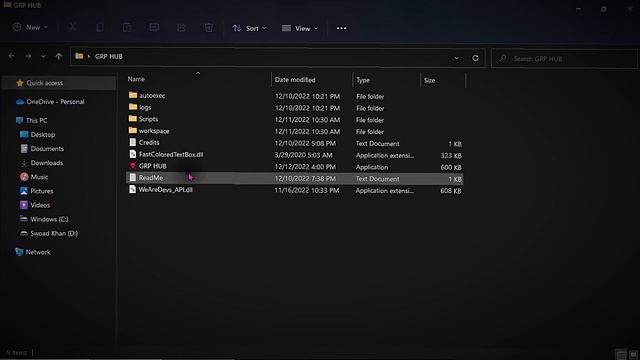Viewport: 640px width, 360px height.
Task: Click the folder icon in address bar
Action: click(x=79, y=56)
